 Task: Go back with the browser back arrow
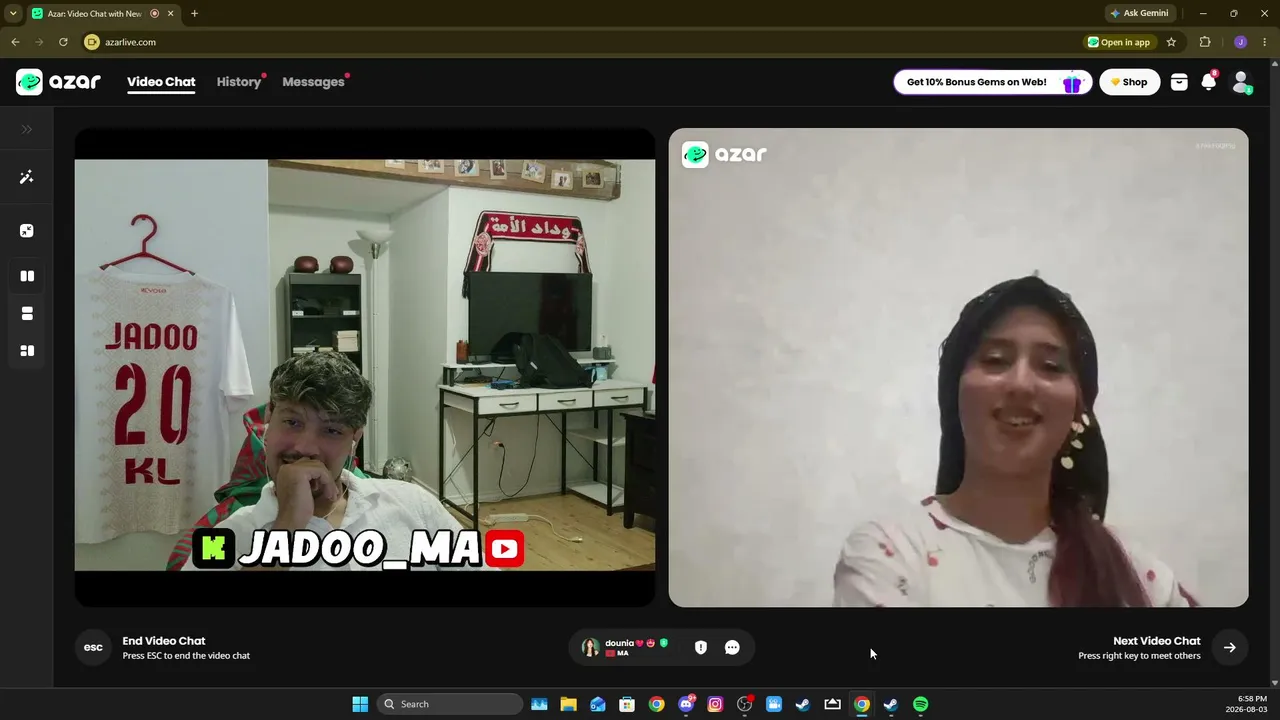15,42
